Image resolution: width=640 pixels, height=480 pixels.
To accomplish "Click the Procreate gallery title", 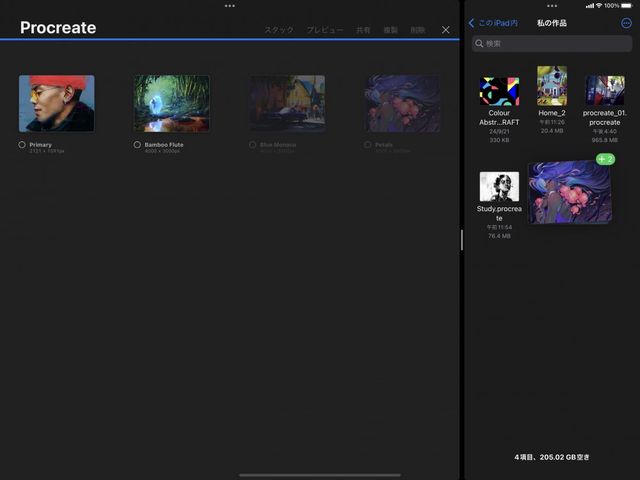I will coord(58,28).
